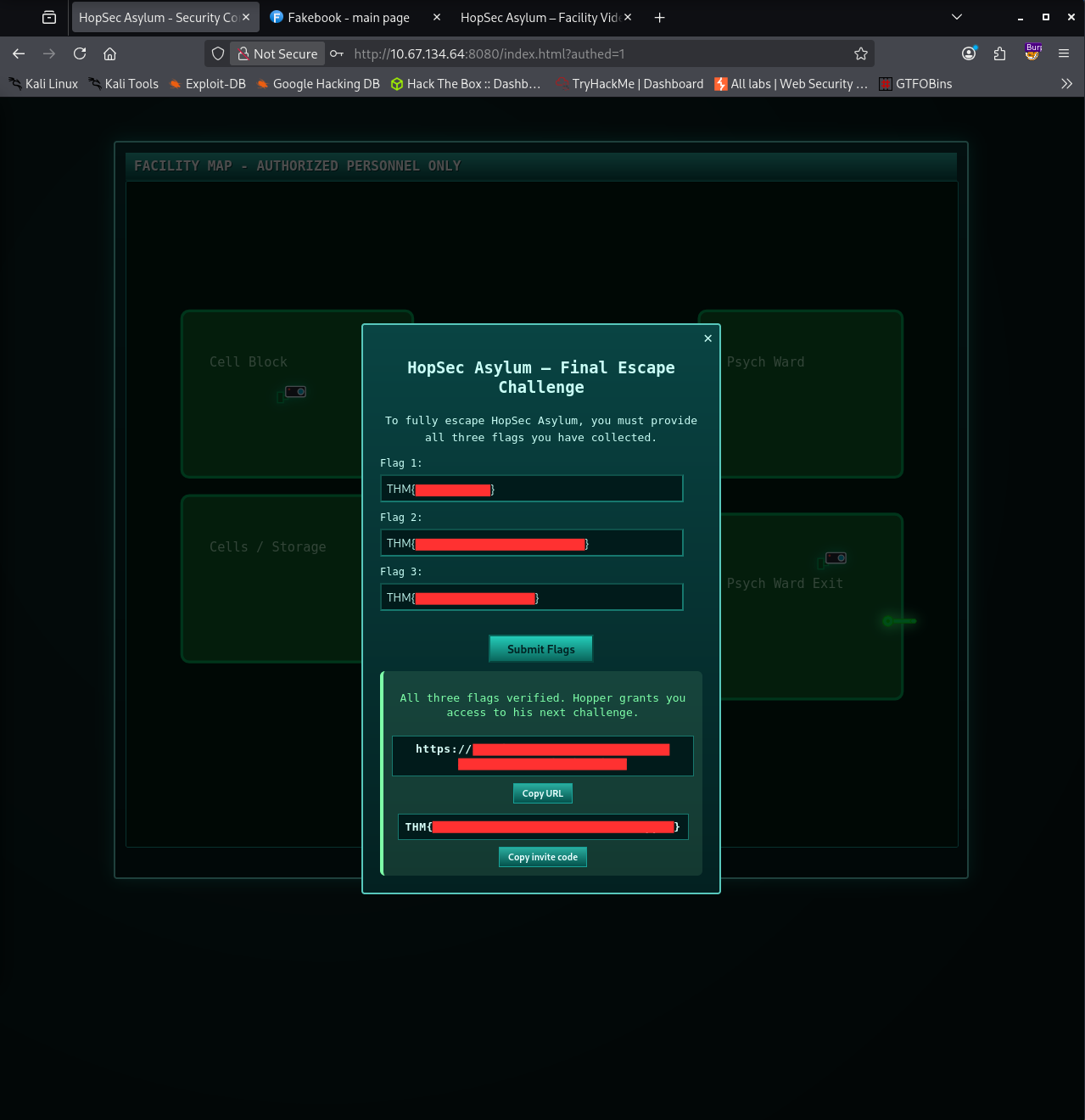Open the extensions puzzle icon
The width and height of the screenshot is (1085, 1120).
(x=1000, y=53)
